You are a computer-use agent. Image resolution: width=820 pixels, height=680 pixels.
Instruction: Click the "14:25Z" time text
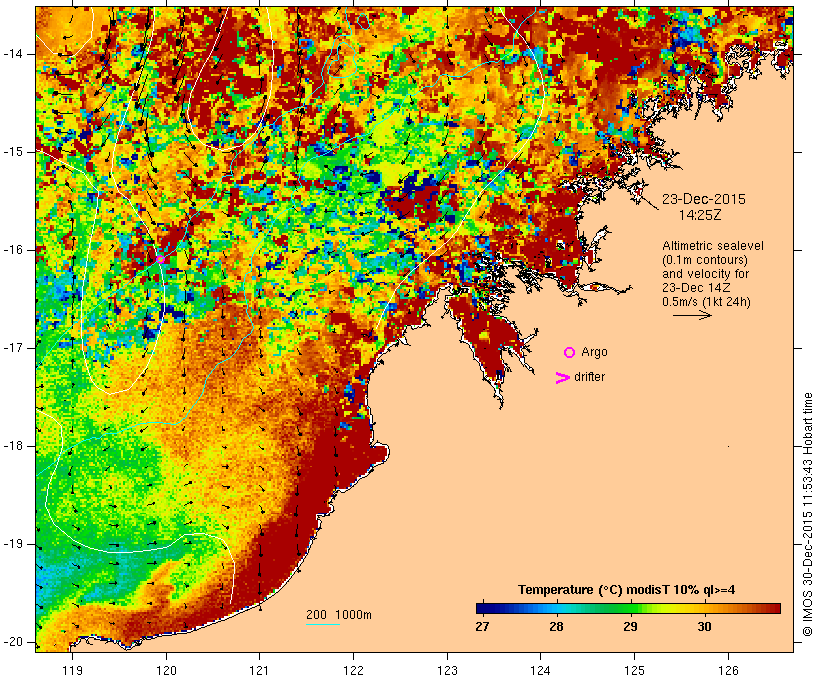coord(700,215)
